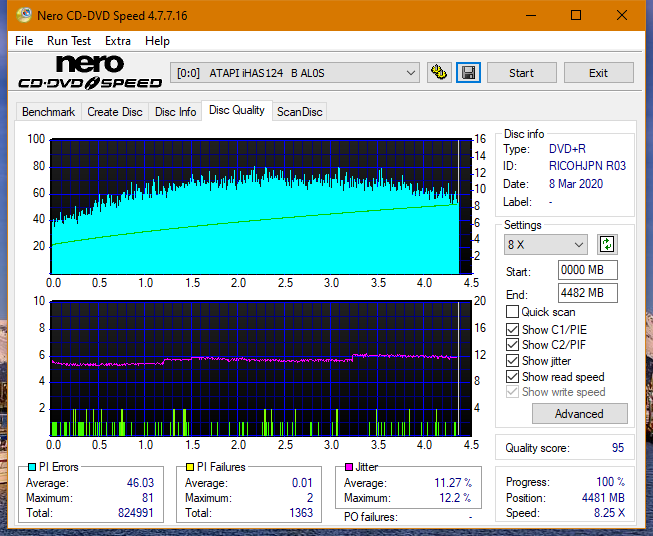Image resolution: width=653 pixels, height=536 pixels.
Task: Click the refresh speed settings icon
Action: click(x=607, y=244)
